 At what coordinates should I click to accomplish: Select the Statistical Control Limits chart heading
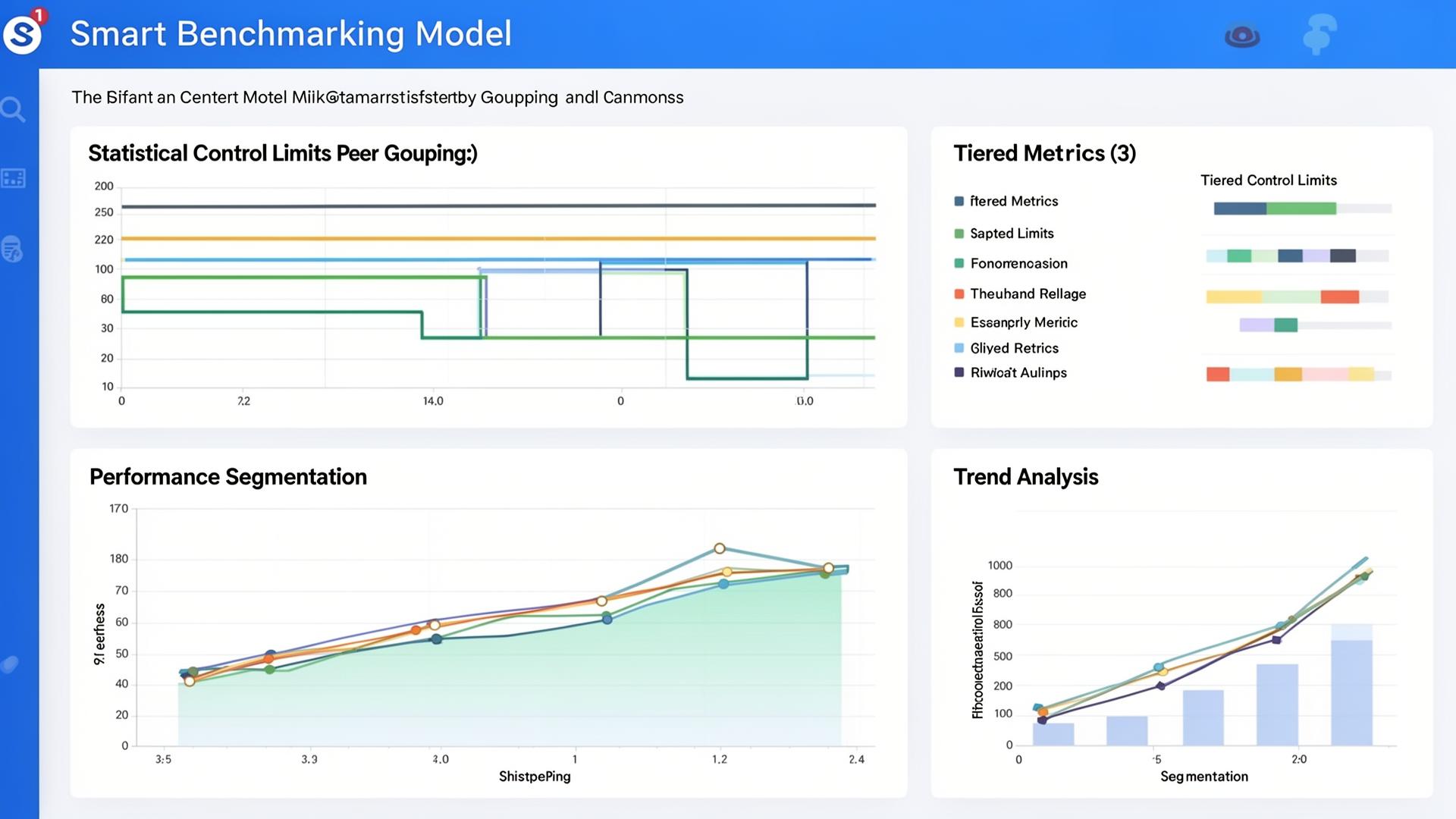283,153
